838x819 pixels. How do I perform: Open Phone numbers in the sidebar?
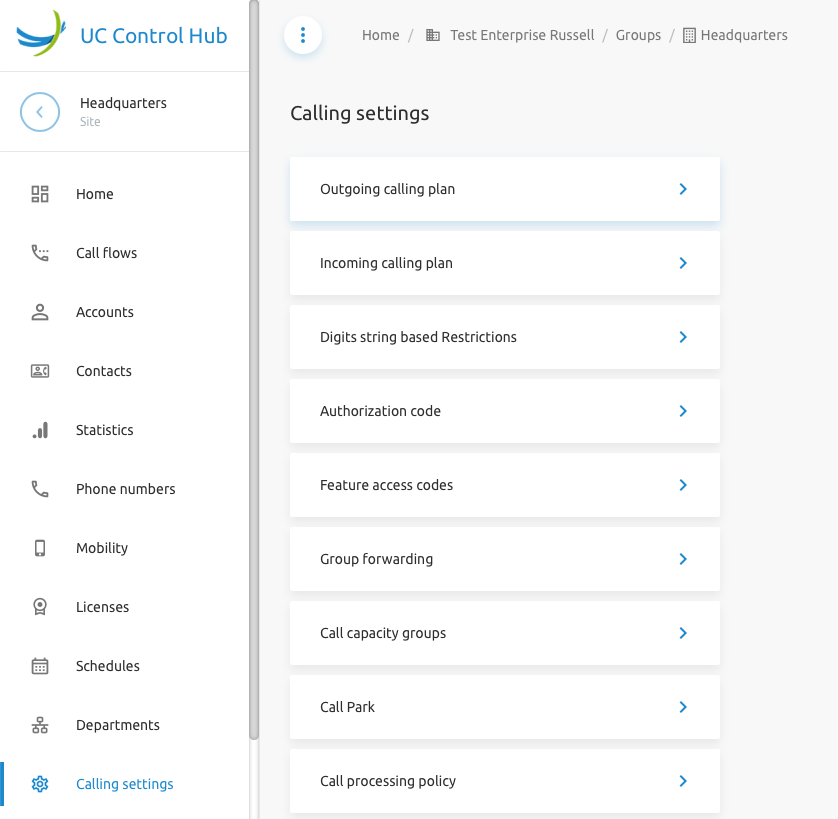[125, 489]
